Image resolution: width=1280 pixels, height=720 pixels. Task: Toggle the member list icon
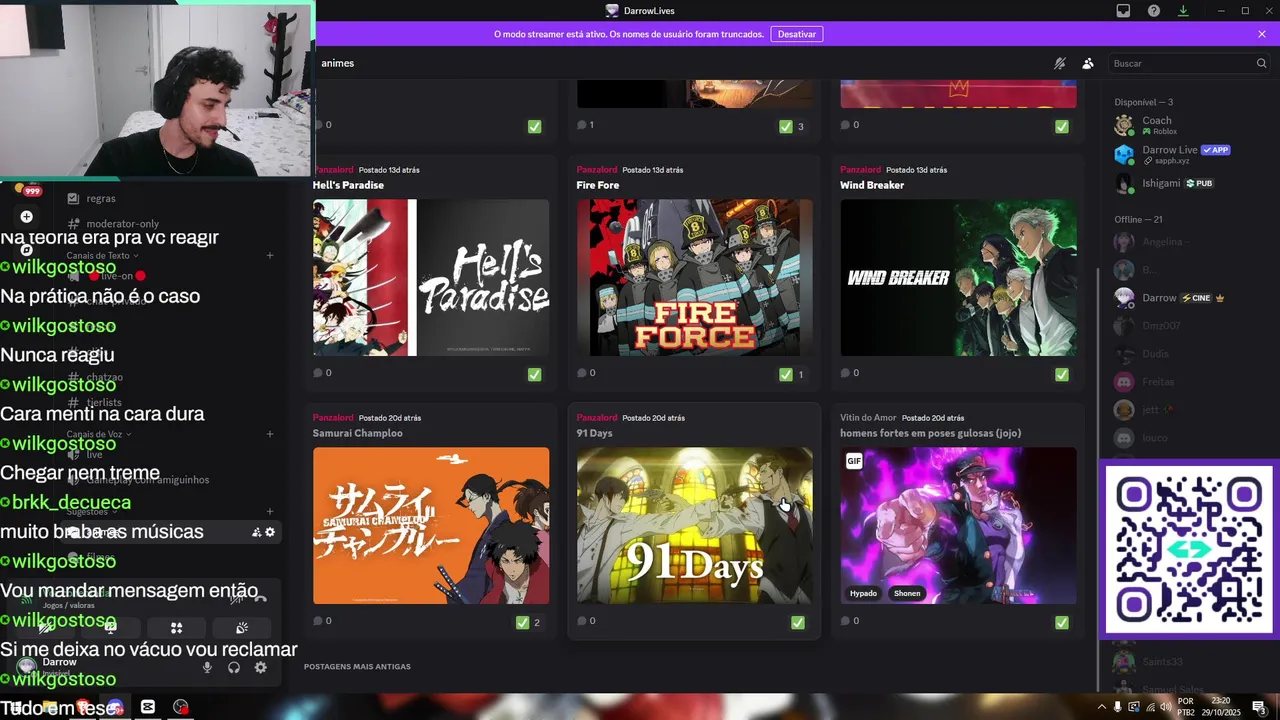(1088, 63)
